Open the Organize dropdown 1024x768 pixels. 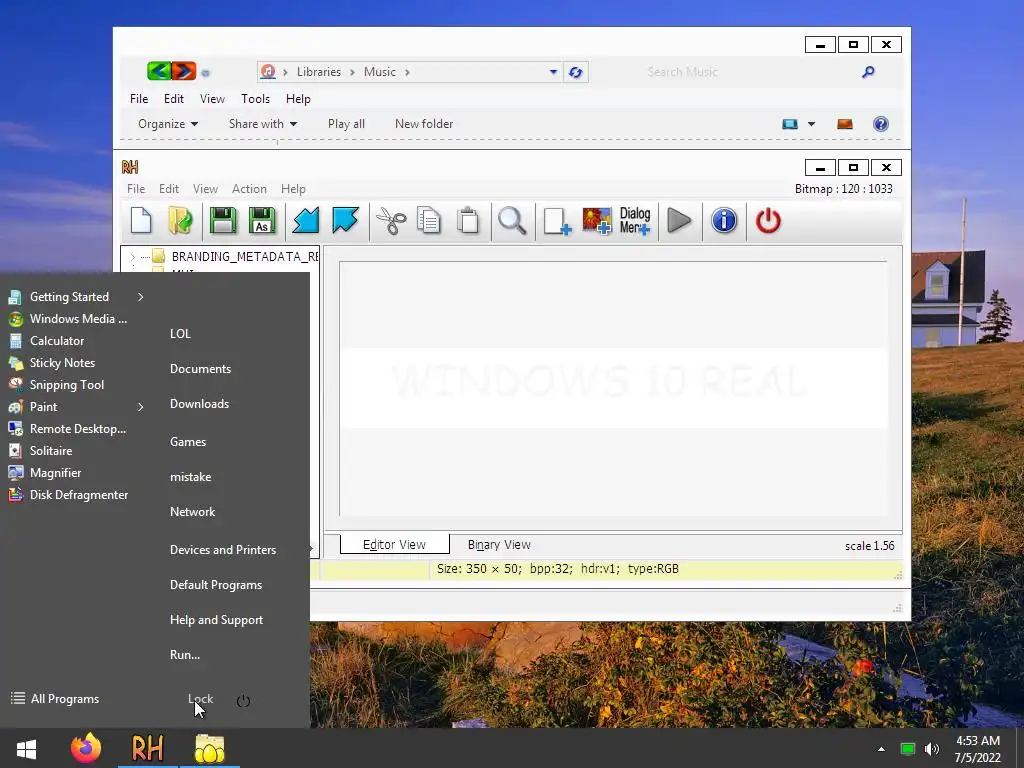click(x=168, y=124)
